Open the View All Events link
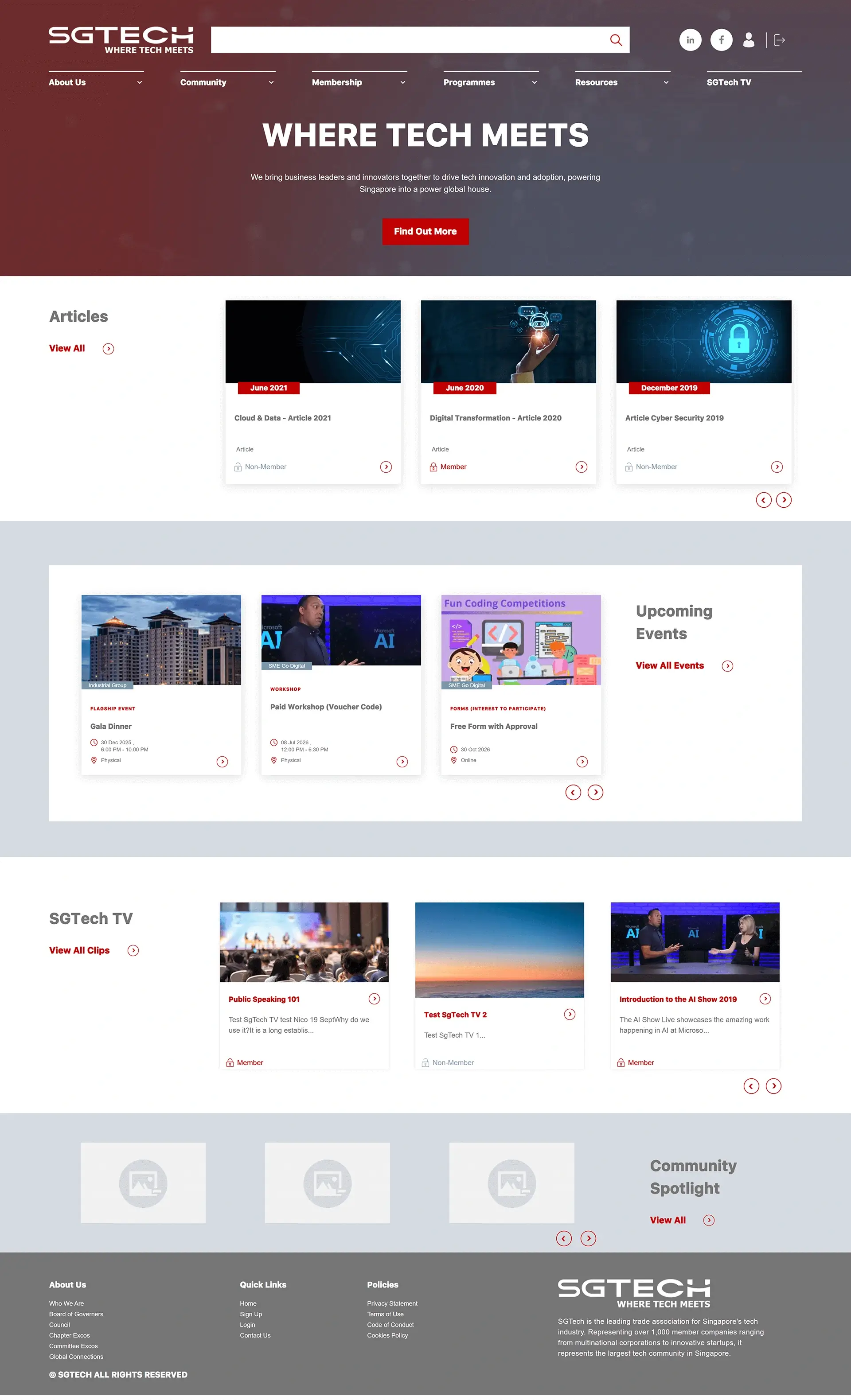851x1400 pixels. tap(670, 665)
